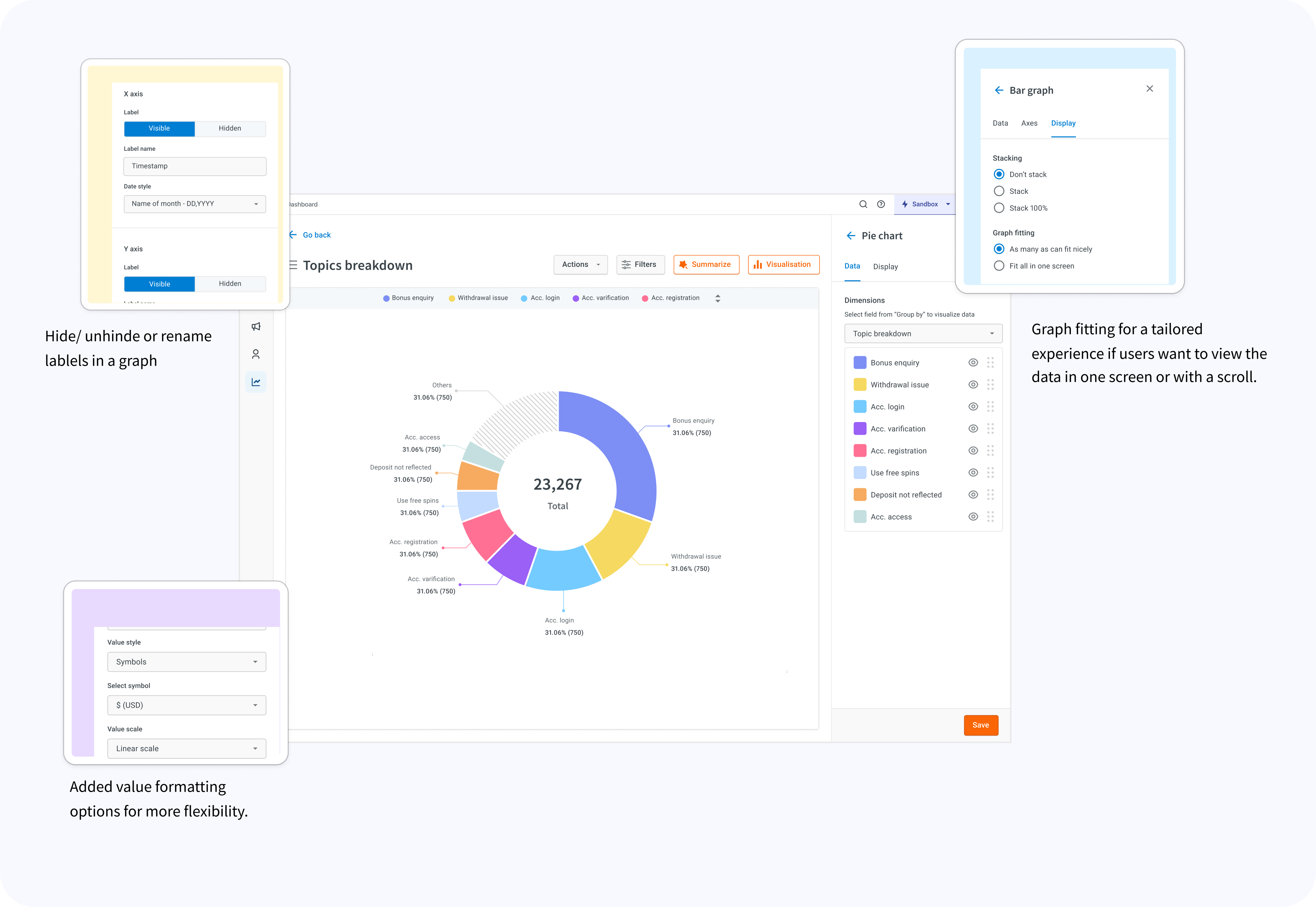This screenshot has height=907, width=1316.
Task: Click back arrow next to Pie chart
Action: click(851, 236)
